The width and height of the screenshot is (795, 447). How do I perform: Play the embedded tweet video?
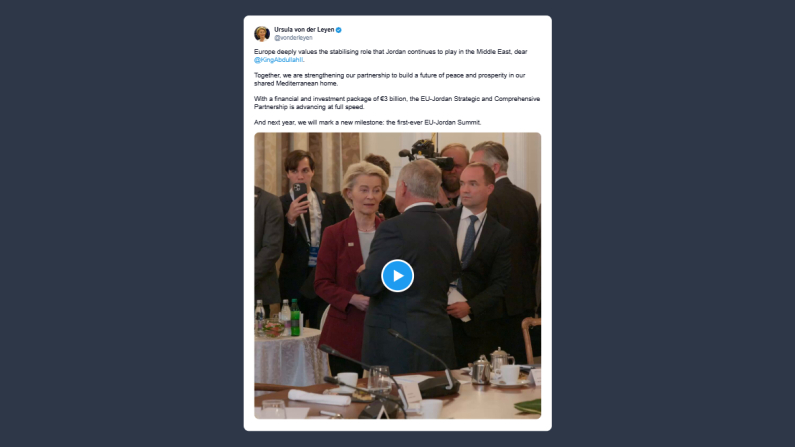coord(398,276)
